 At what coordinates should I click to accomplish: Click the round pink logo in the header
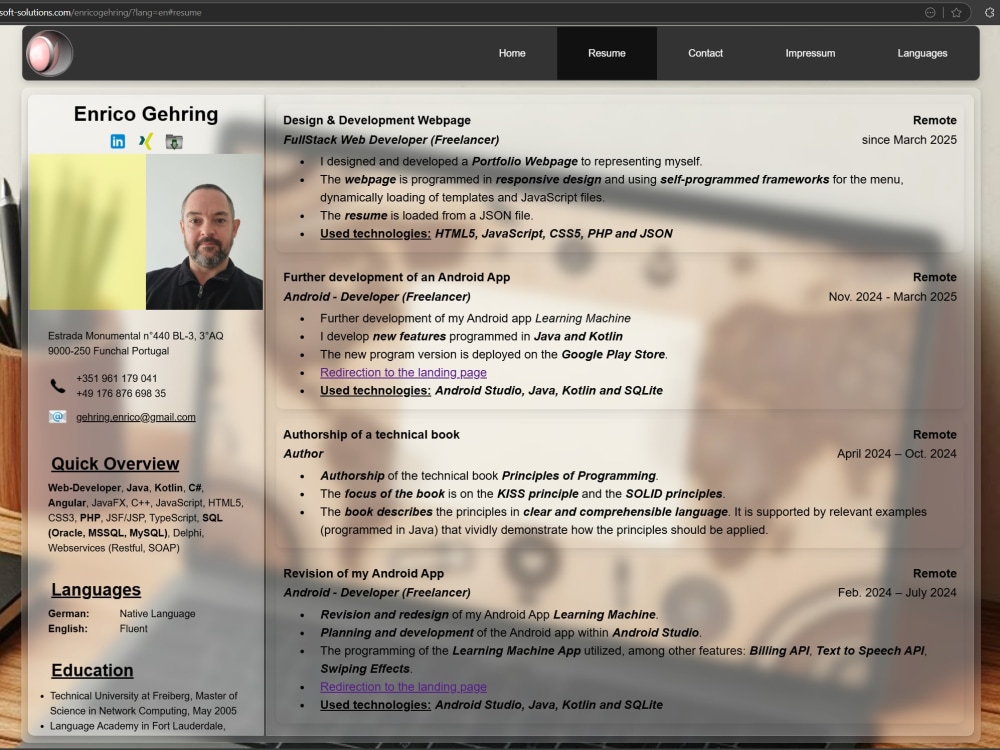pos(49,53)
